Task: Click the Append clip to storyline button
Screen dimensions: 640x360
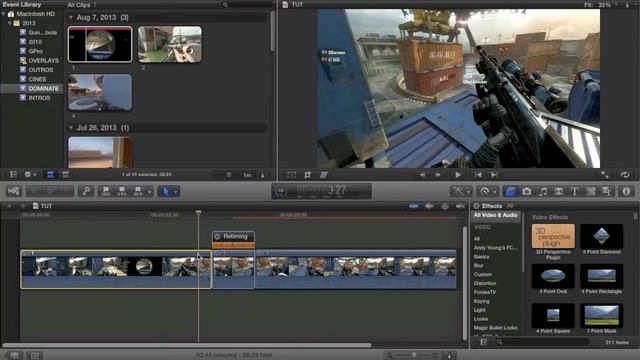Action: 138,191
